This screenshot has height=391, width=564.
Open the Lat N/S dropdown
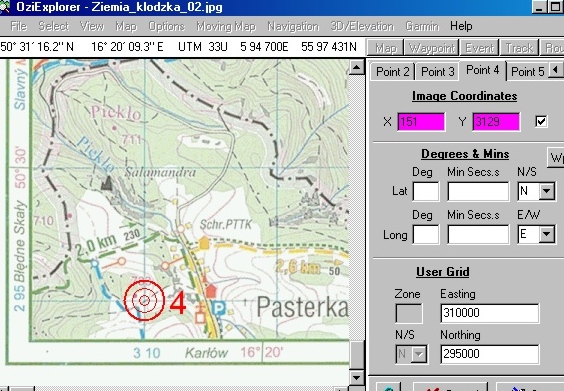click(x=546, y=191)
